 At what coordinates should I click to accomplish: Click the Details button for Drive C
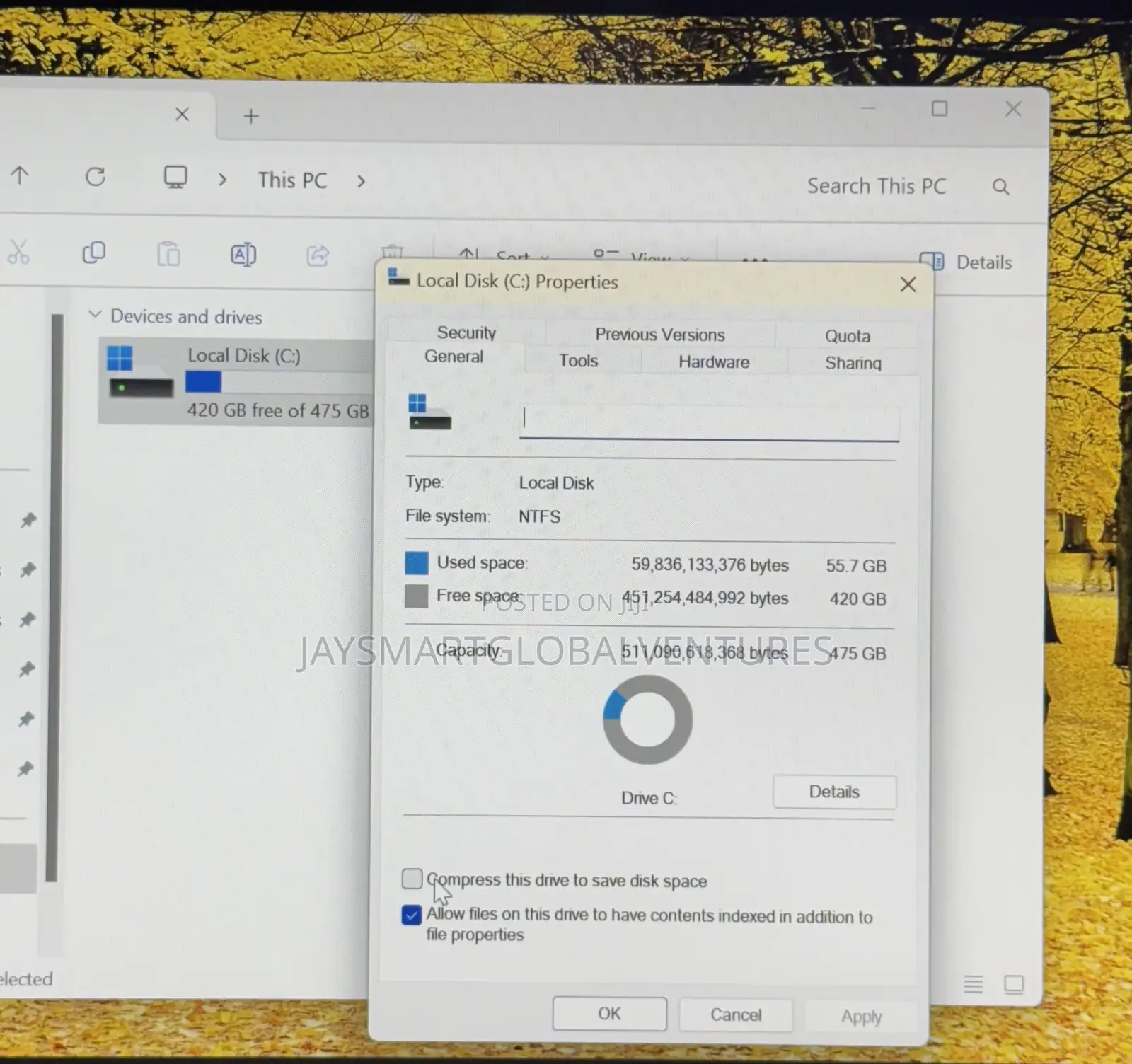click(x=834, y=792)
